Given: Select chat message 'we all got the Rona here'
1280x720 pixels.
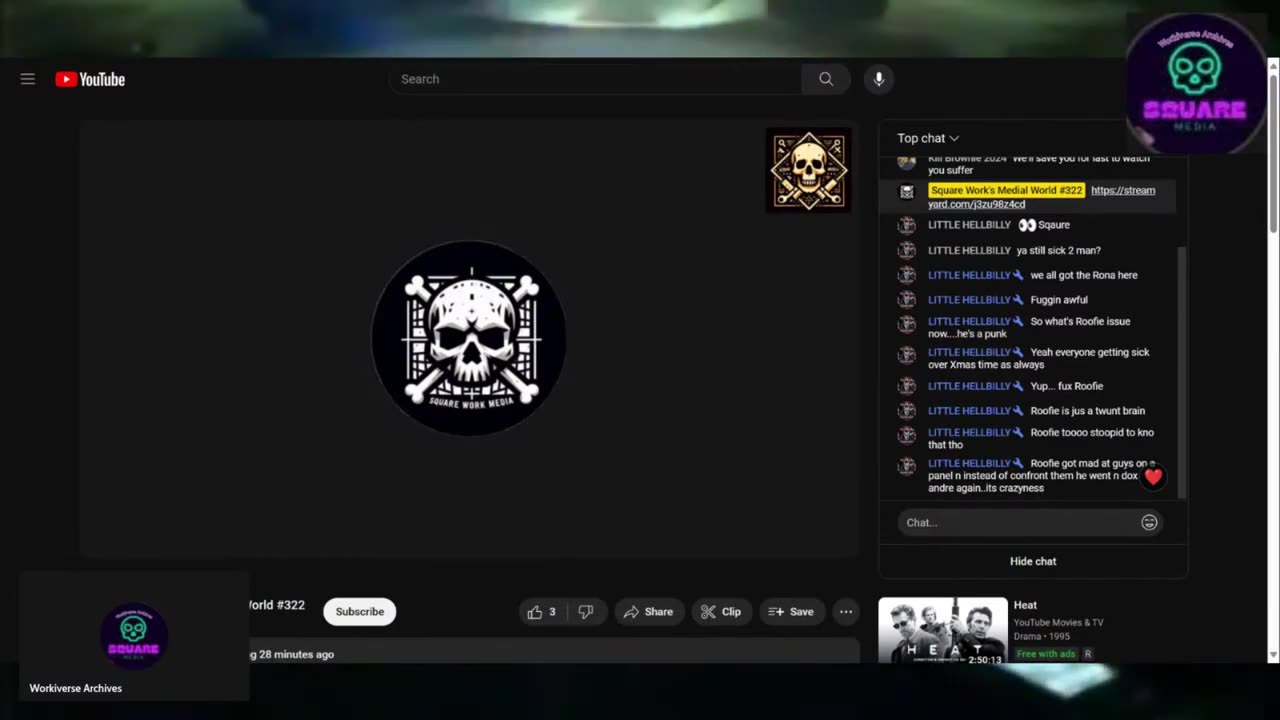Looking at the screenshot, I should pyautogui.click(x=1084, y=275).
